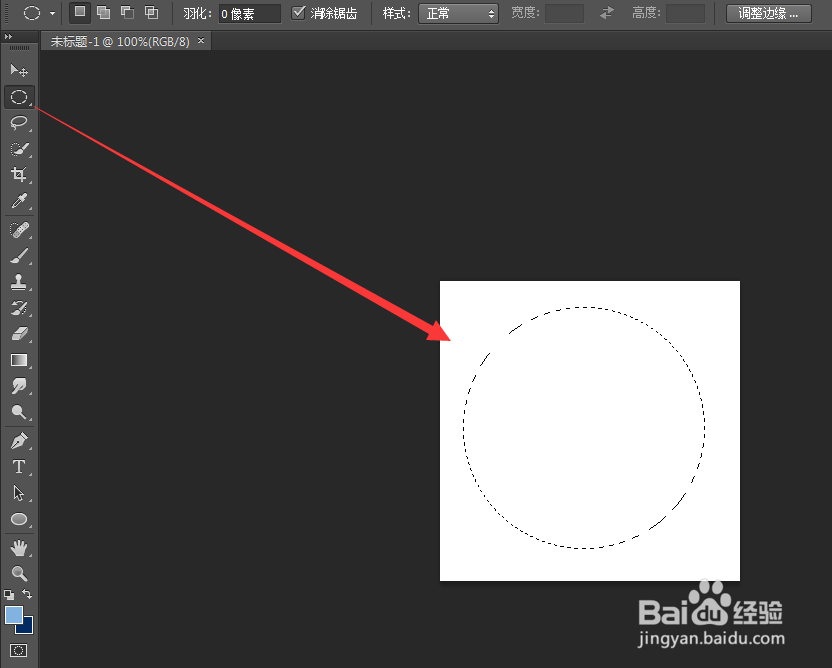
Task: Select the Eyedropper tool
Action: pos(19,201)
